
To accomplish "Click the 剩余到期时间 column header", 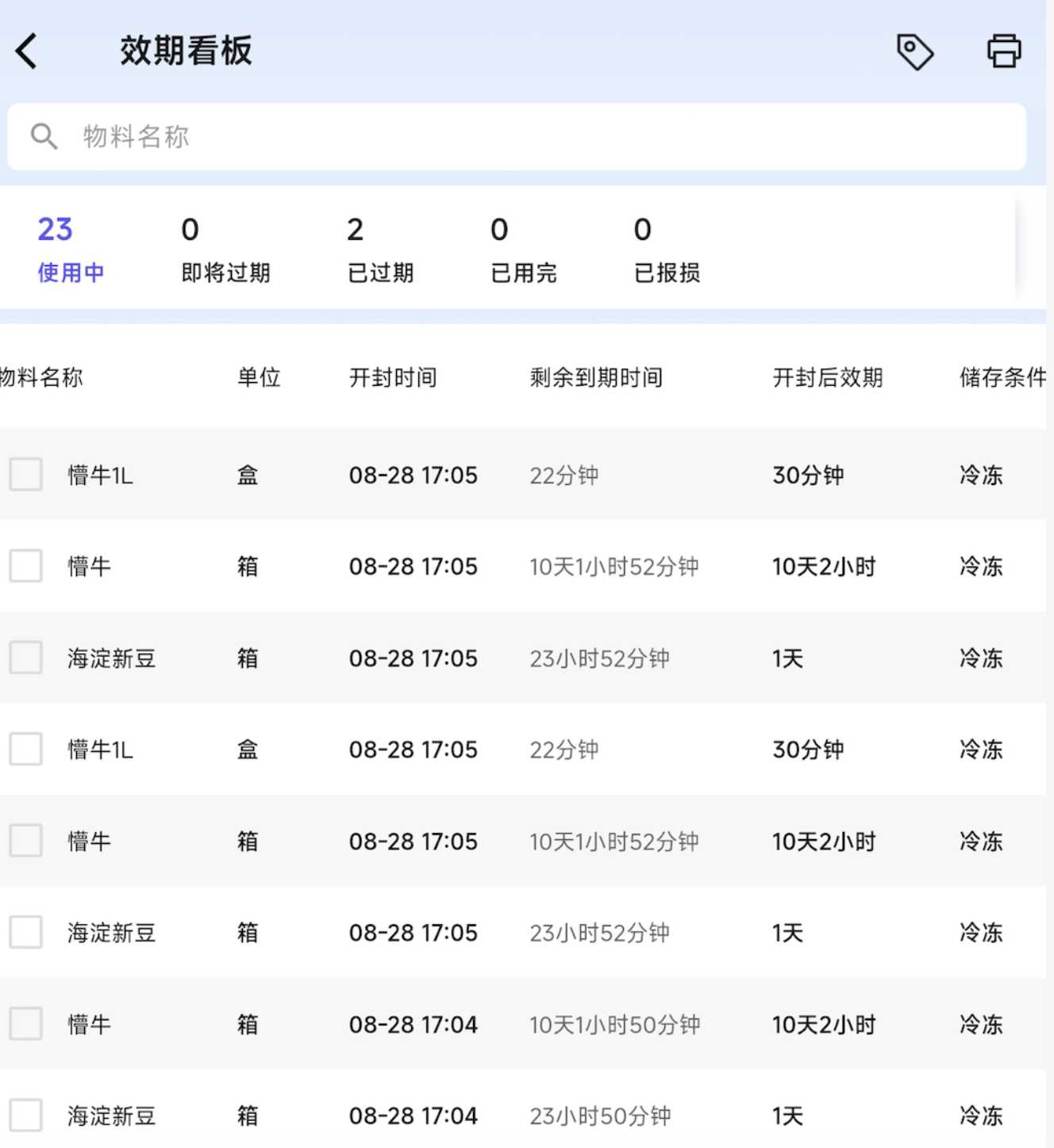I will click(x=596, y=377).
